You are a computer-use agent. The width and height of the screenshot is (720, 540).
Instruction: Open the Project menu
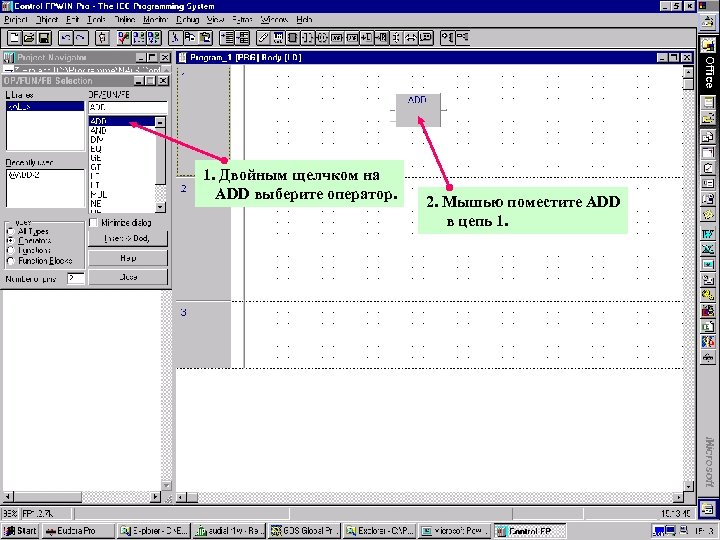pos(16,20)
